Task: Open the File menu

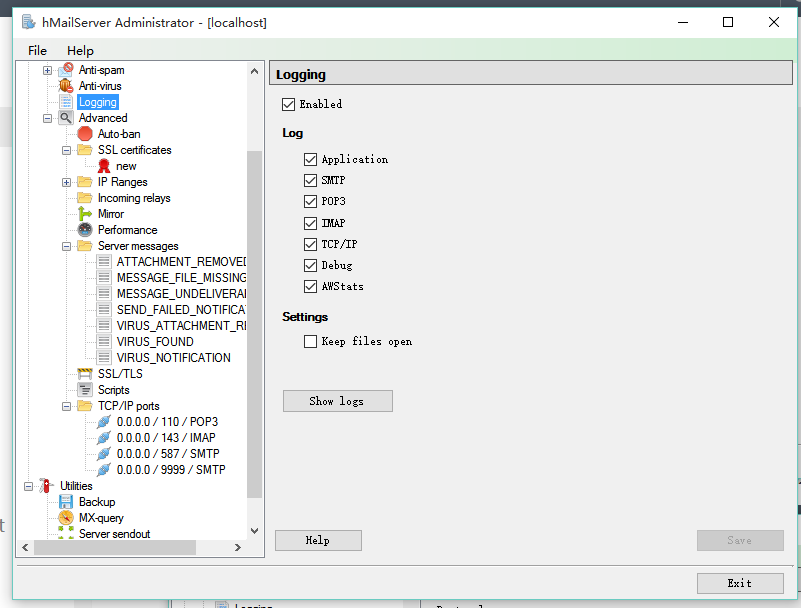Action: (x=37, y=51)
